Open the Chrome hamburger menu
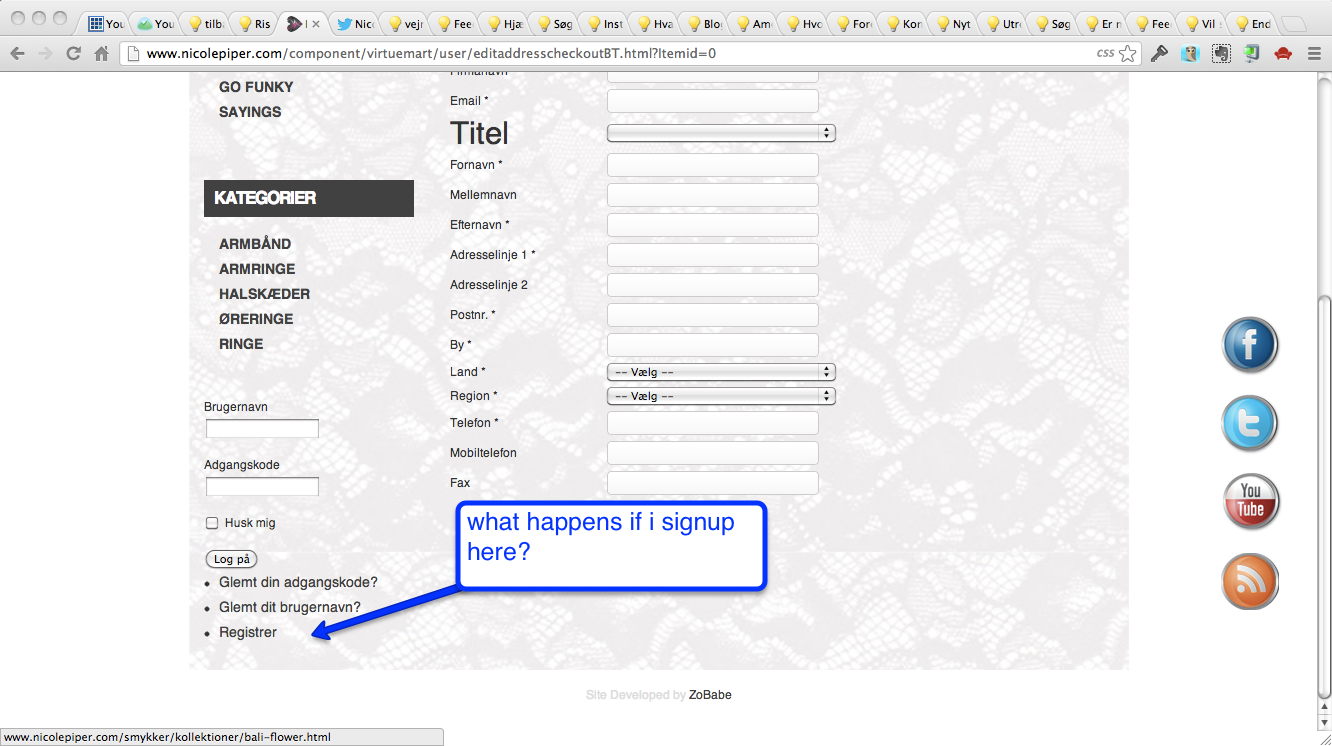This screenshot has width=1332, height=746. (x=1314, y=54)
